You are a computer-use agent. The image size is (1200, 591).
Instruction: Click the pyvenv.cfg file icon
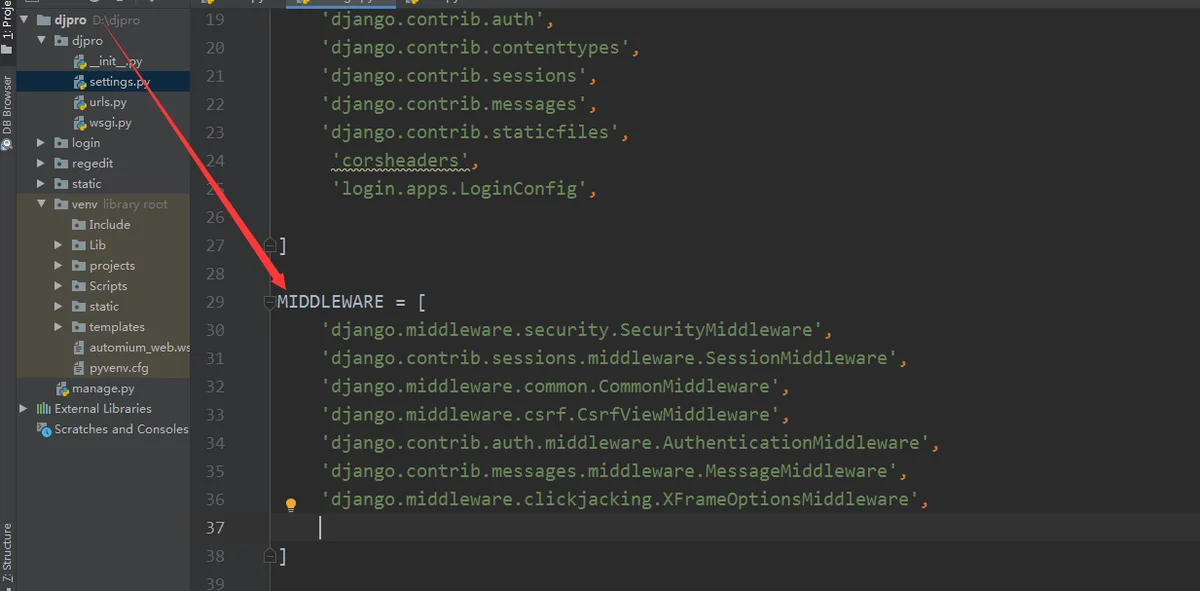click(x=80, y=368)
